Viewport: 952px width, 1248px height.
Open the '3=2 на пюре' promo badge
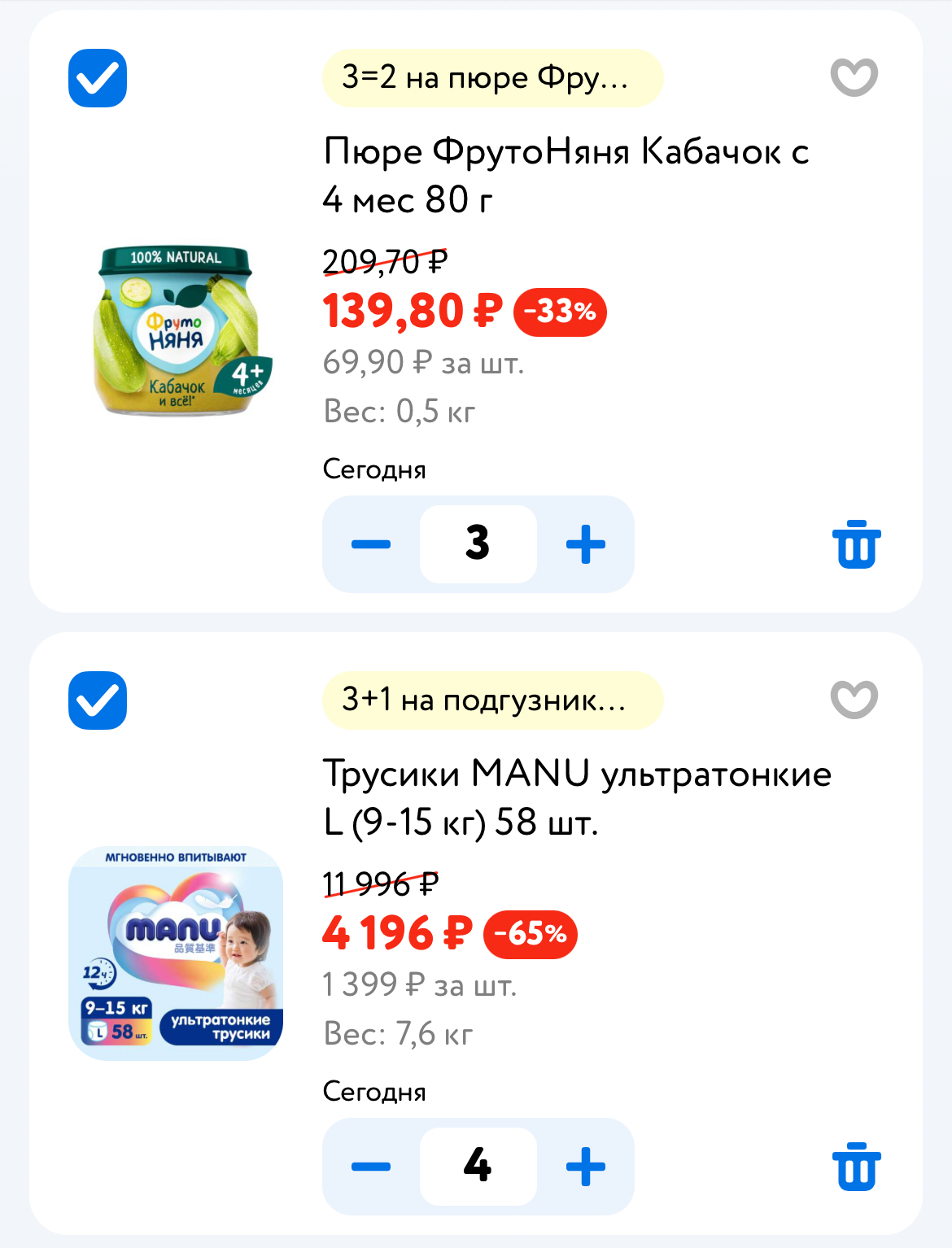click(492, 78)
